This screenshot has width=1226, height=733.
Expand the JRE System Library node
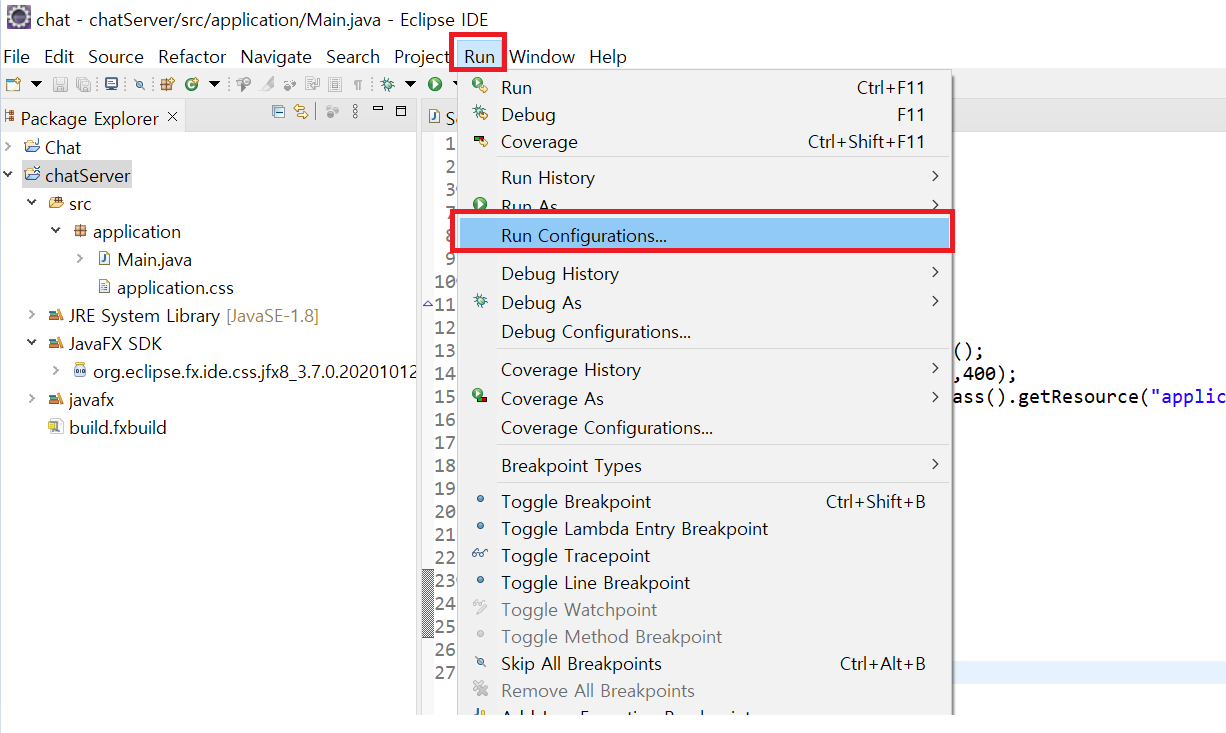pyautogui.click(x=32, y=315)
